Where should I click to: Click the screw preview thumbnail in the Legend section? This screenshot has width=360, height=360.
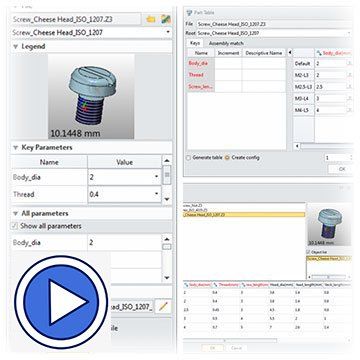[x=91, y=97]
